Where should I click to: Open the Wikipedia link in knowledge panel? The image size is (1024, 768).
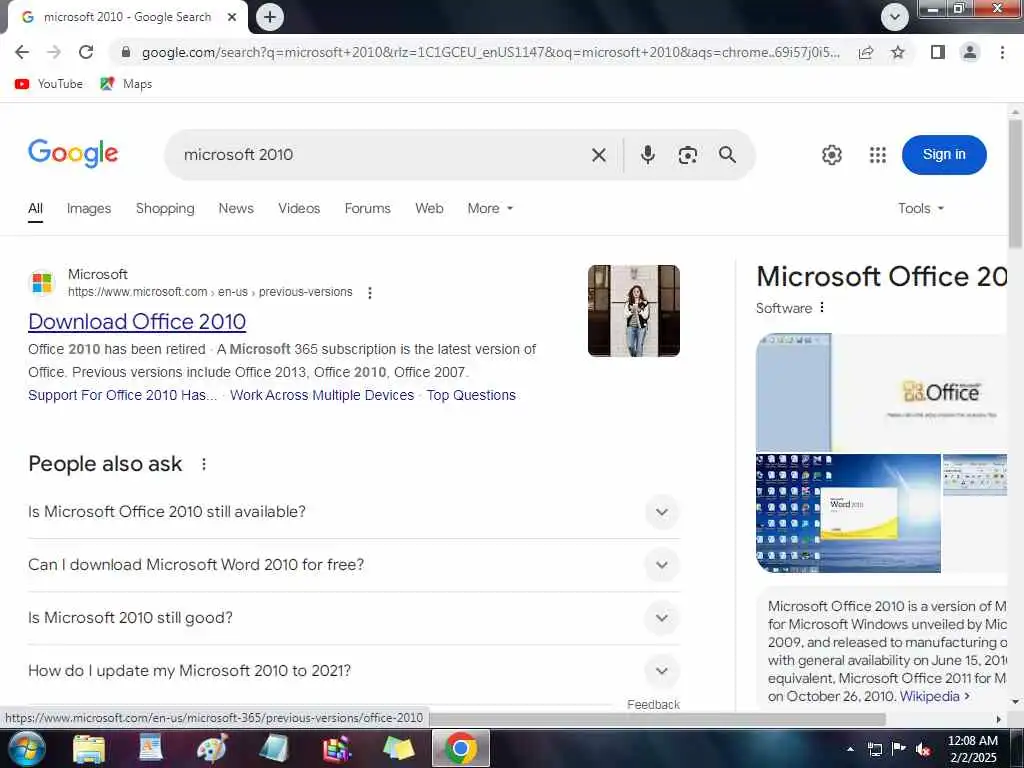934,696
